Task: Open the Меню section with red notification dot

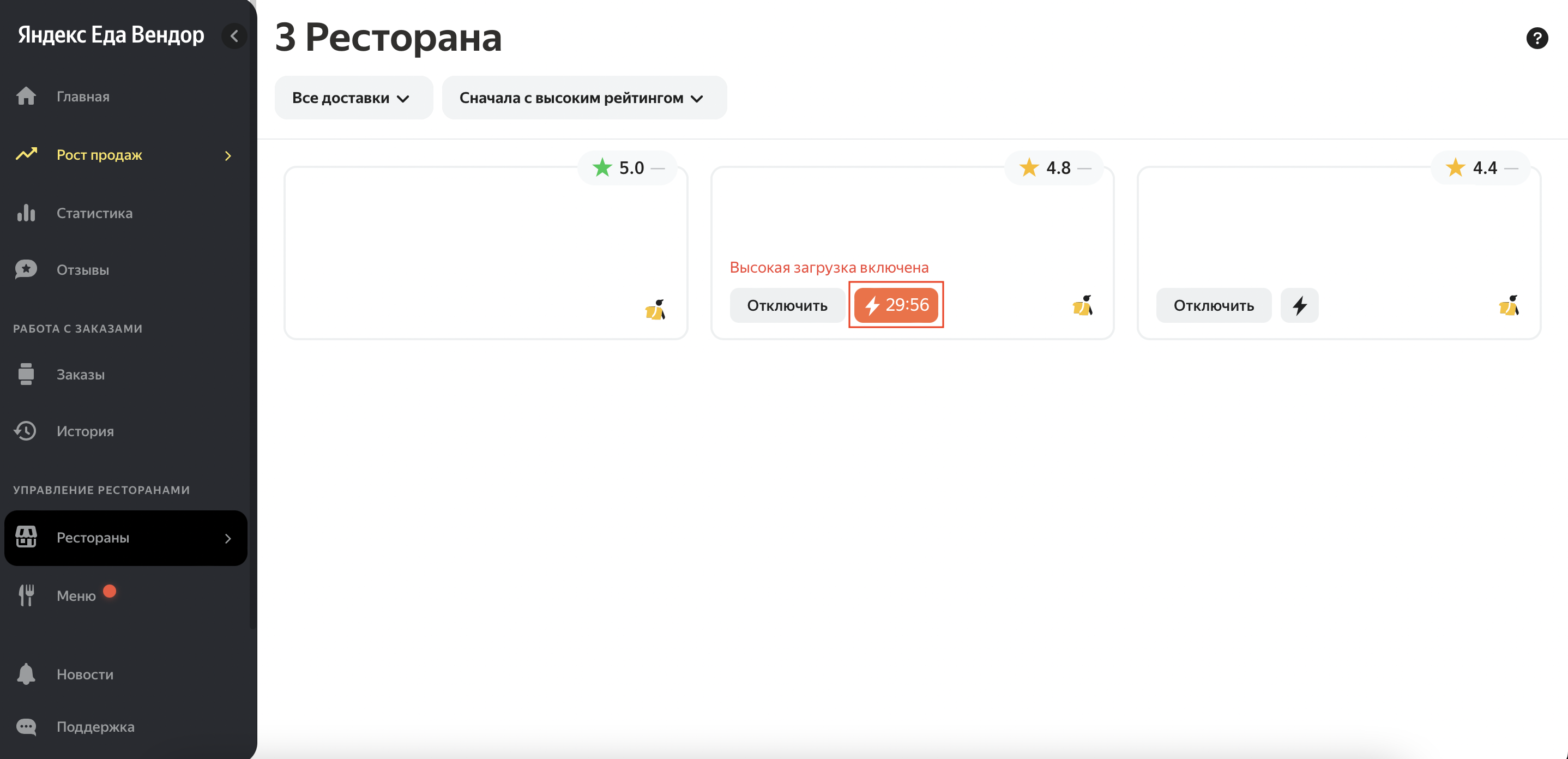Action: pyautogui.click(x=76, y=595)
